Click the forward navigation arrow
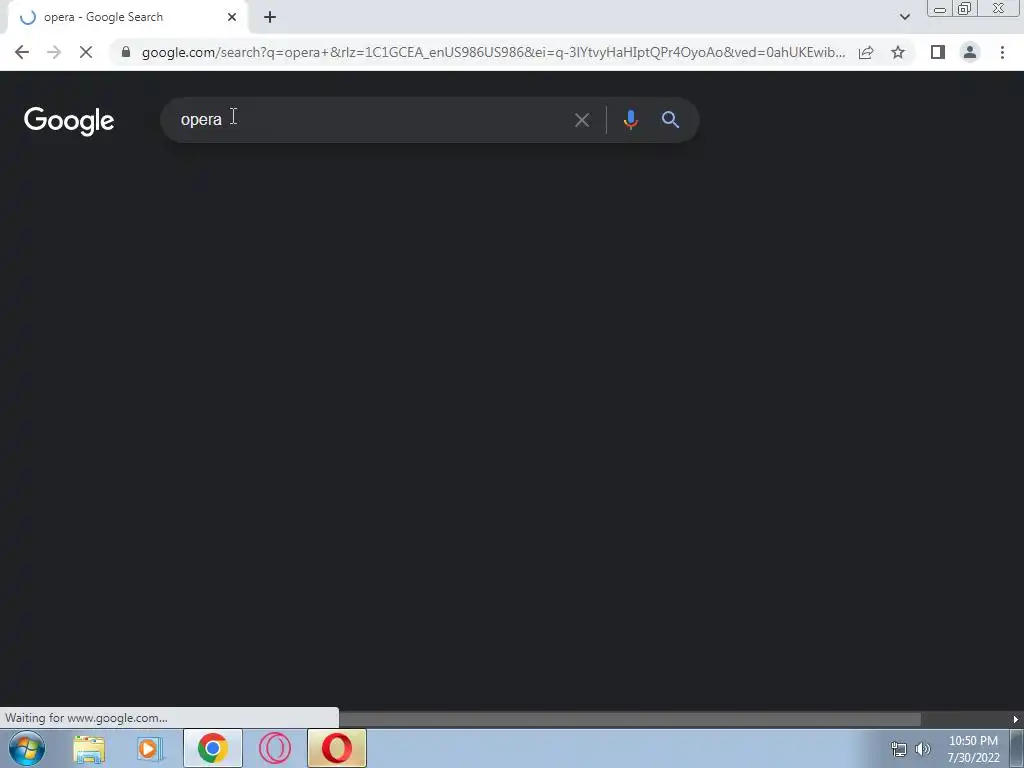Viewport: 1024px width, 768px height. 54,52
